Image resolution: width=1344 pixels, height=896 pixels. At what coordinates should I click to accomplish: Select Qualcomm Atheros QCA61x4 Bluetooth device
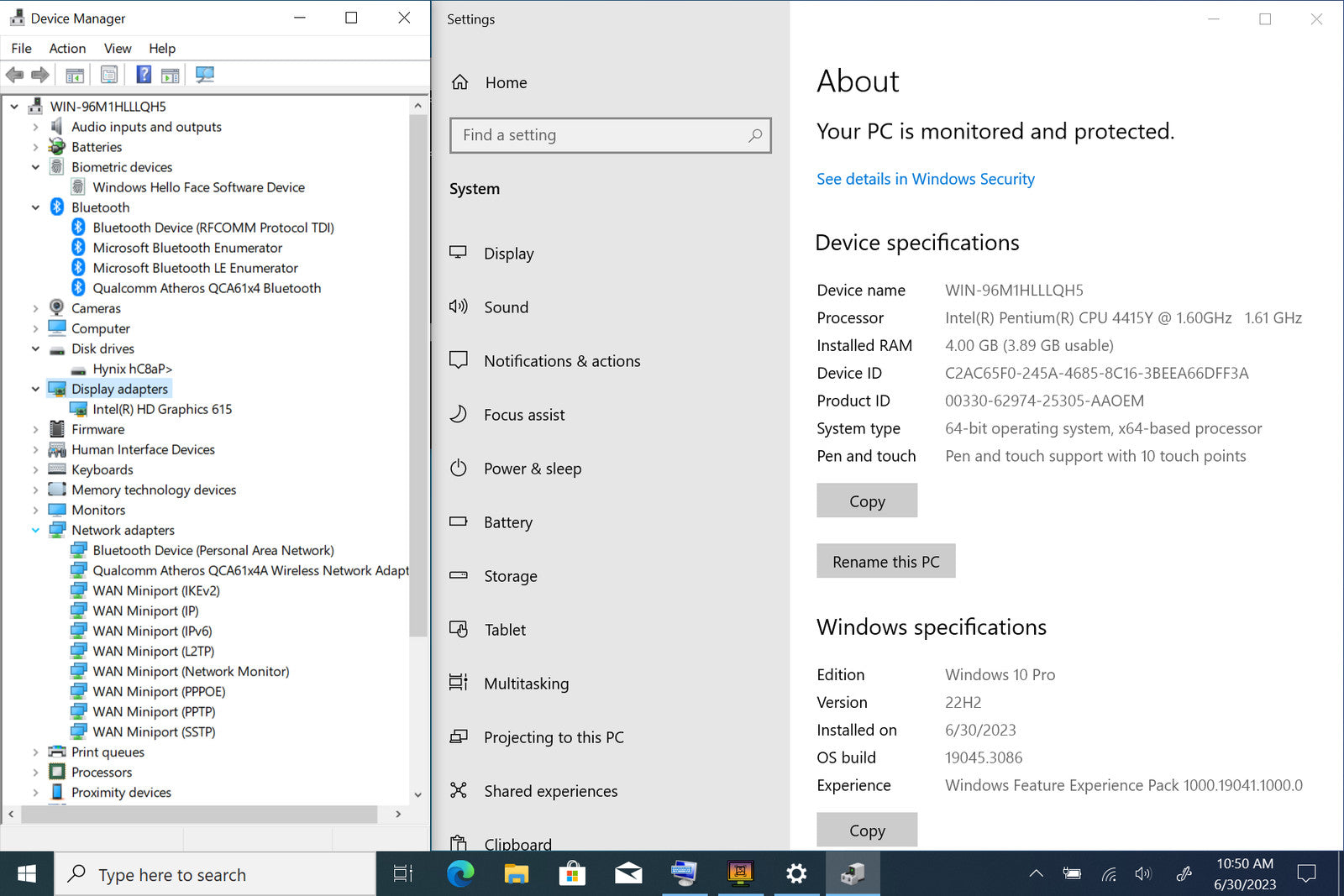[207, 288]
